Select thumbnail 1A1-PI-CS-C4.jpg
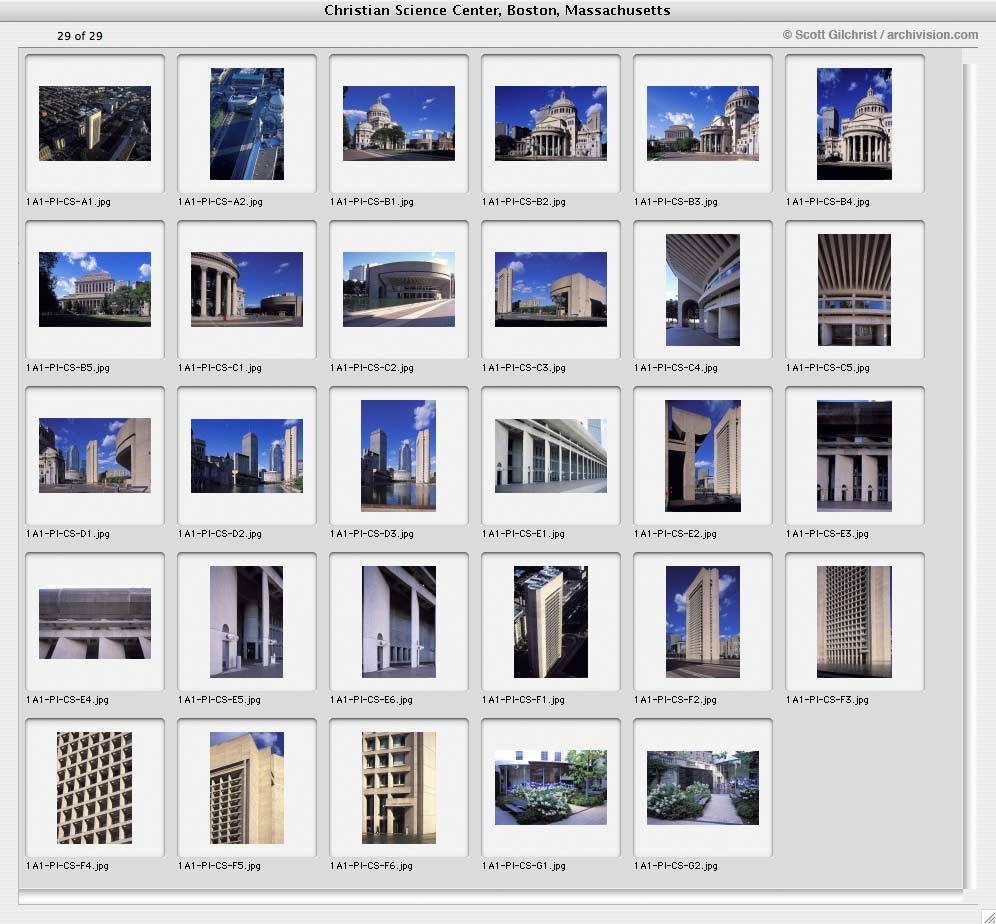The height and width of the screenshot is (924, 996). pos(703,290)
